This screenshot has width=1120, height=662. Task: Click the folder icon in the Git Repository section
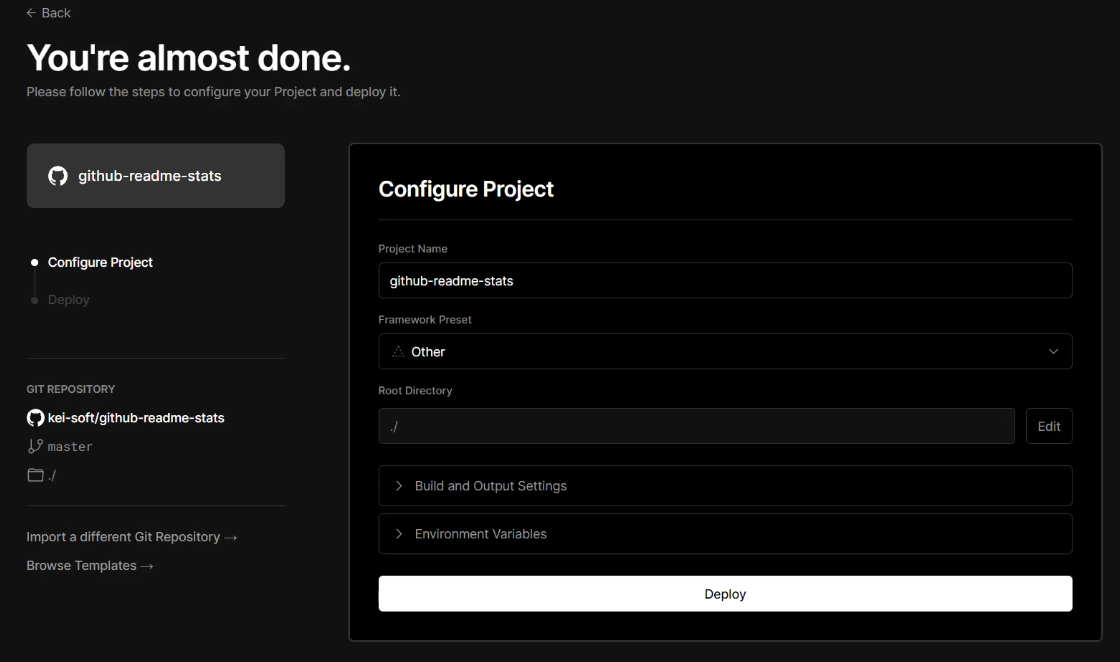point(35,475)
